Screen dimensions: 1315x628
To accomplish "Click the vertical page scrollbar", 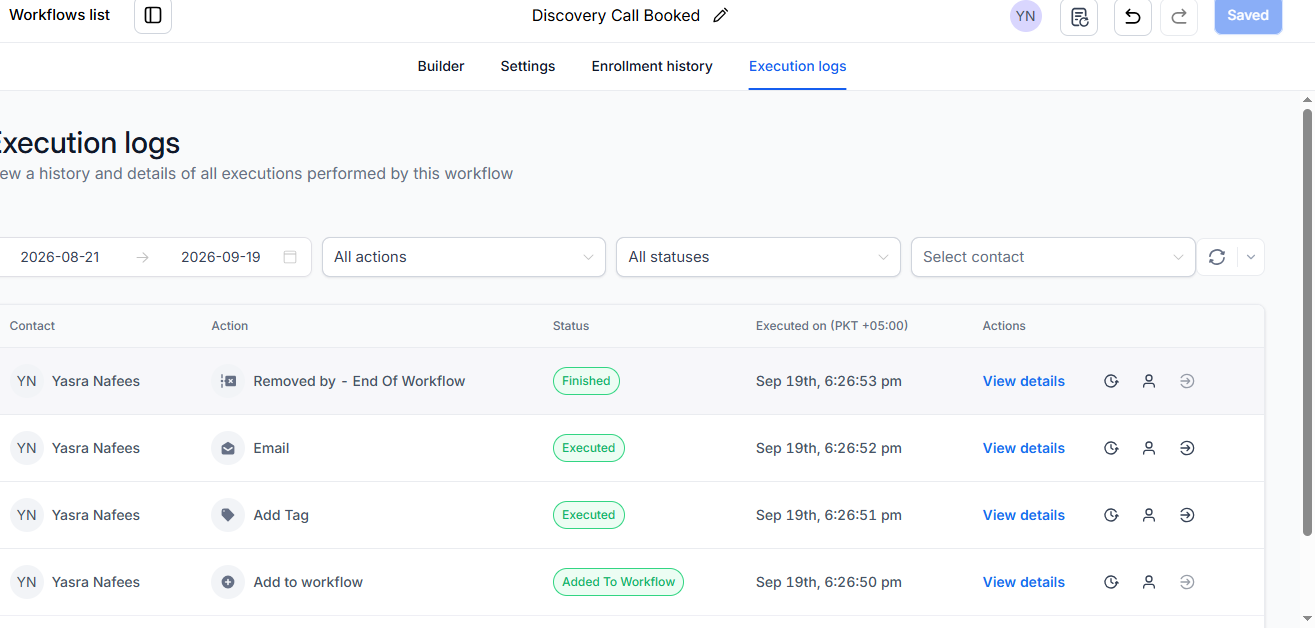I will [x=1307, y=320].
